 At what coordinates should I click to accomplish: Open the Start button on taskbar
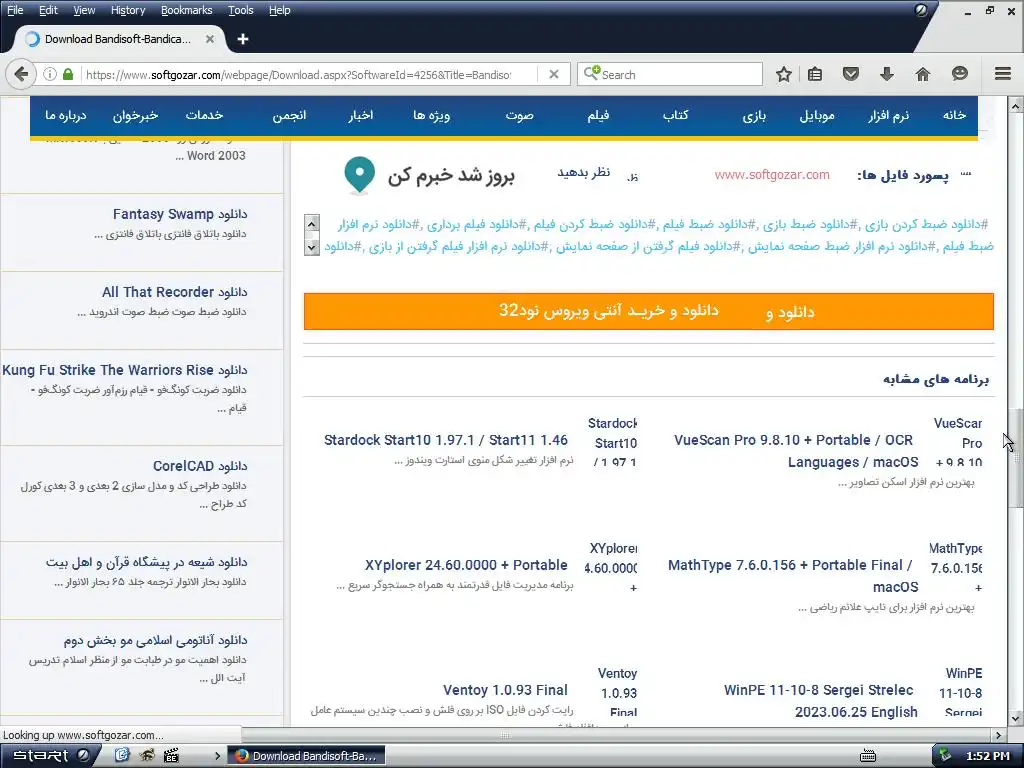coord(50,756)
